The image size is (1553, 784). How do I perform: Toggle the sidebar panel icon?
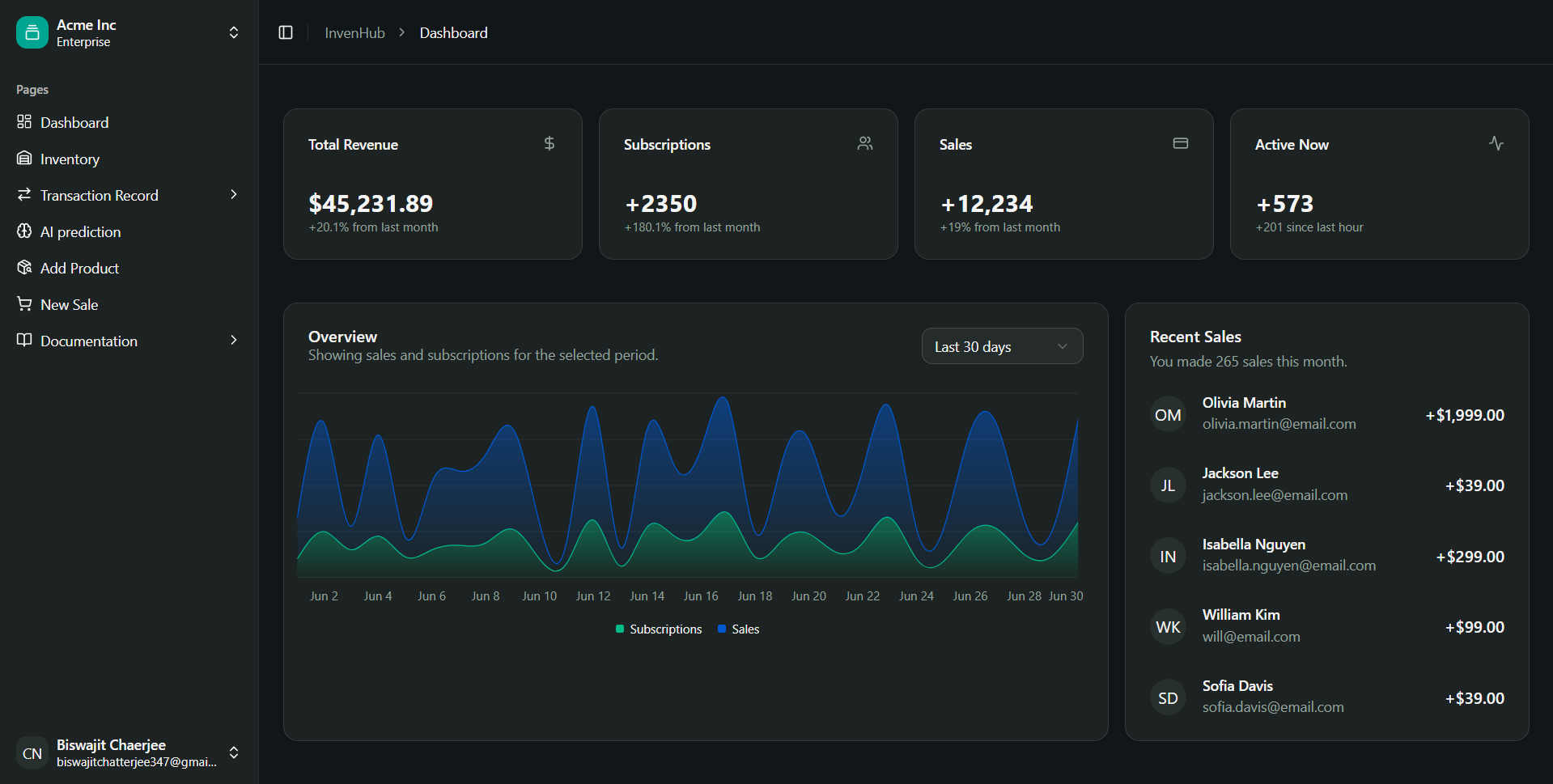286,32
